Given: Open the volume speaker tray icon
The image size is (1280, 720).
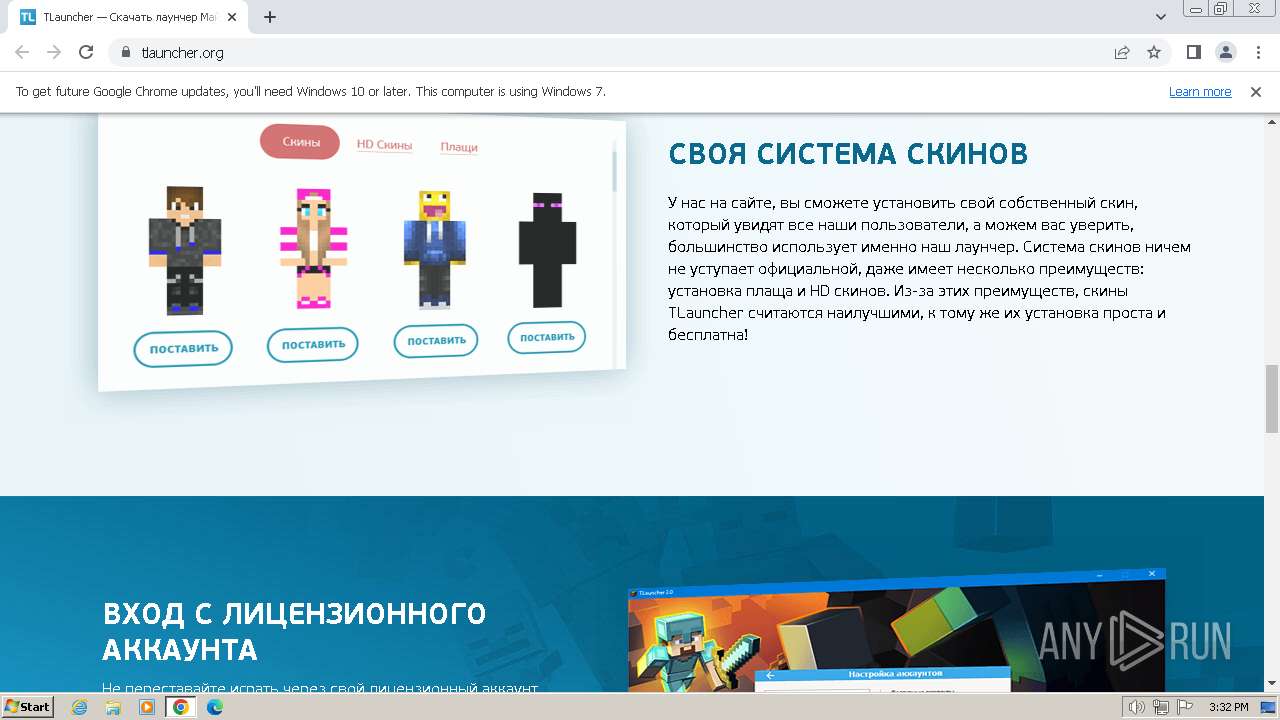Looking at the screenshot, I should coord(1137,707).
